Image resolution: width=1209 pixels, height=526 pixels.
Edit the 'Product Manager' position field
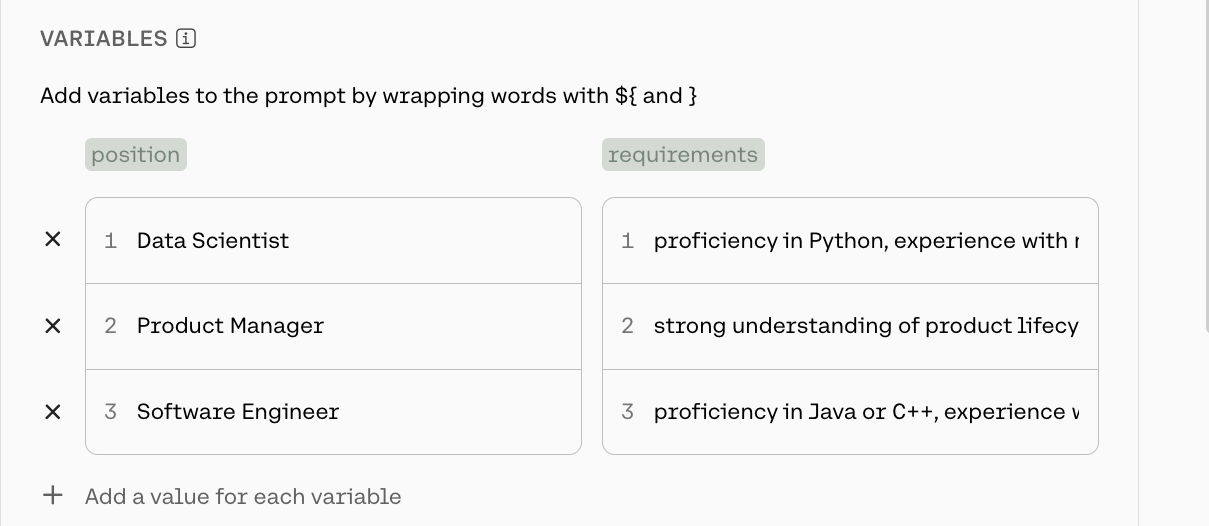333,327
